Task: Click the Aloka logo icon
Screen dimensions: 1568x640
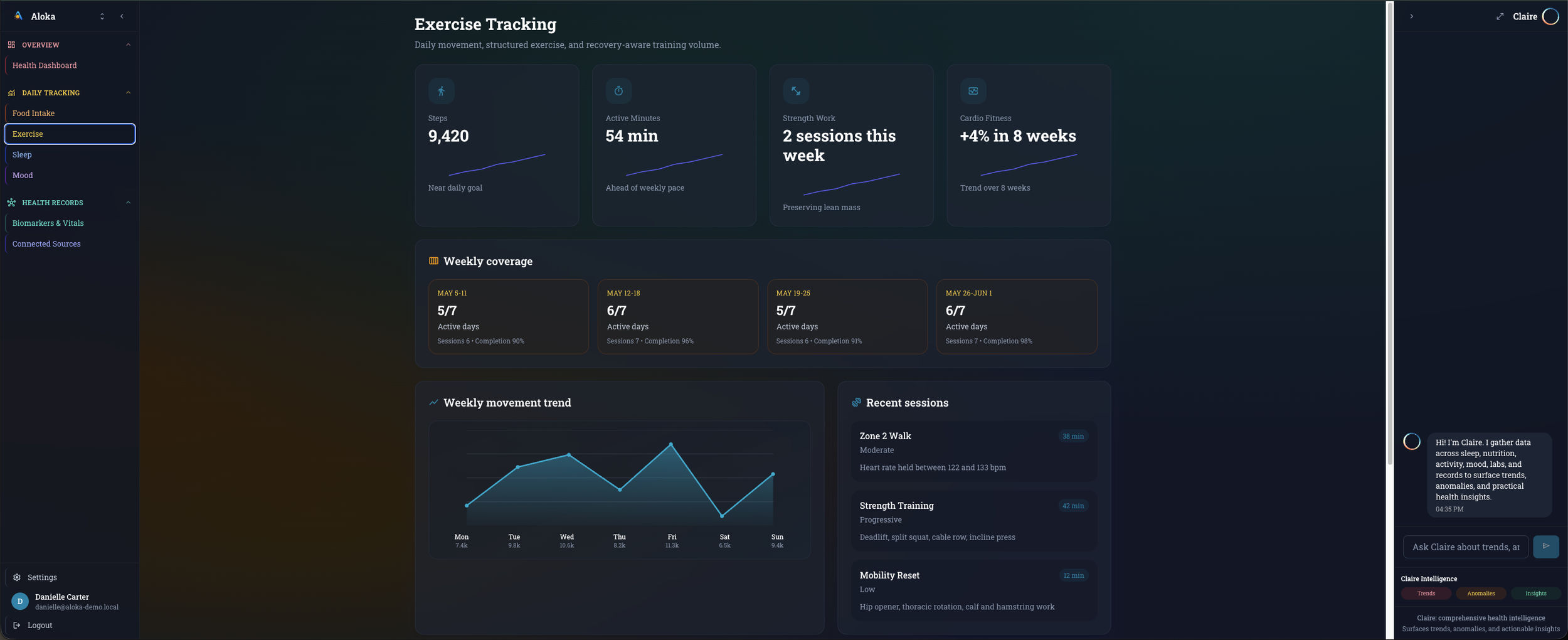Action: (x=18, y=16)
